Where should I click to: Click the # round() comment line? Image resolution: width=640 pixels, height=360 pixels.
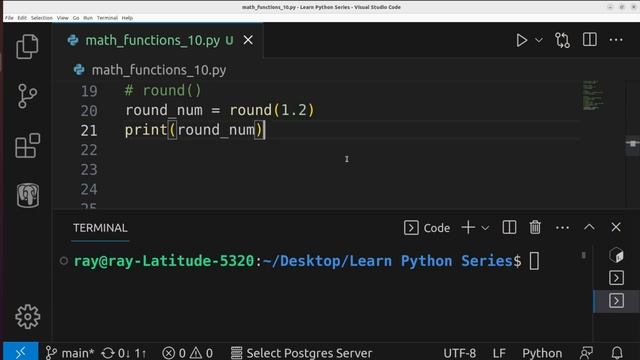[163, 91]
